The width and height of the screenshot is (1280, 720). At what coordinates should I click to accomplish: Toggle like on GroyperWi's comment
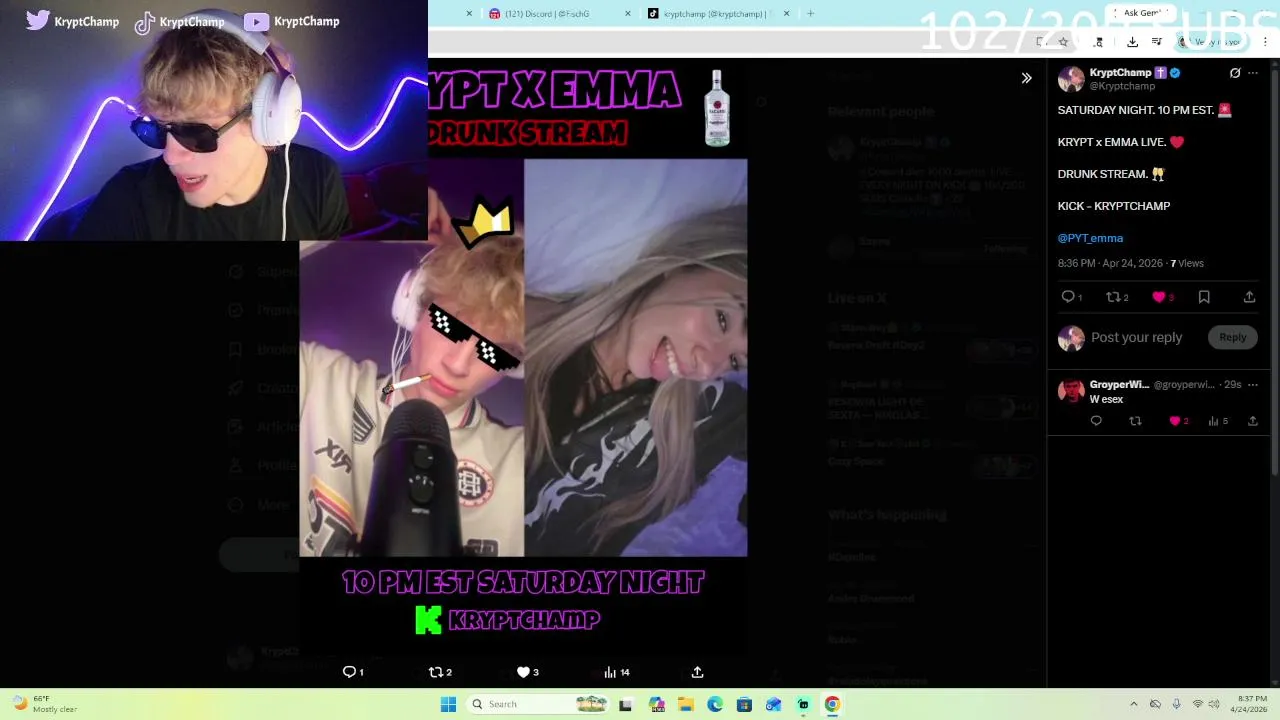pyautogui.click(x=1175, y=421)
